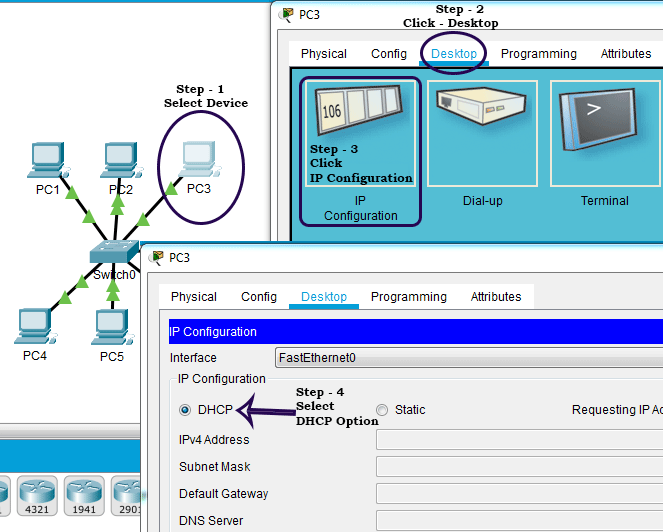The image size is (663, 532).
Task: Open Config tab in lower PC3 window
Action: [x=259, y=297]
